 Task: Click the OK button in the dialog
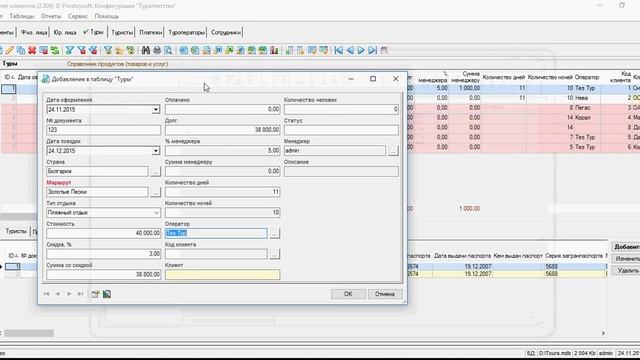click(x=348, y=294)
